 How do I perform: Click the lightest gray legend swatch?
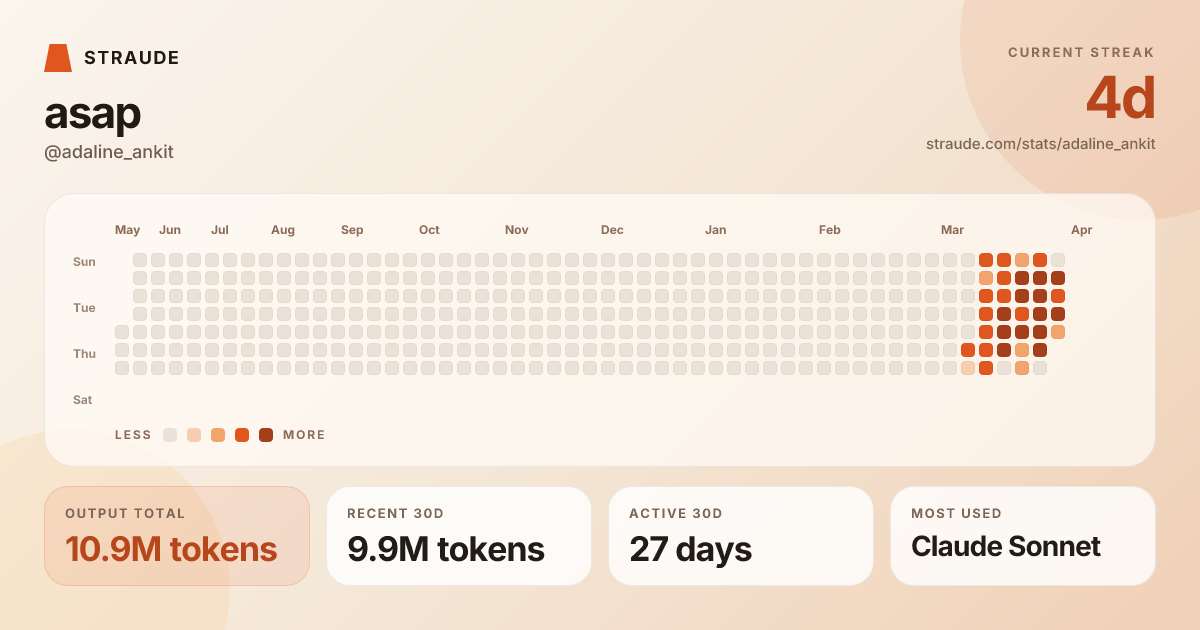pyautogui.click(x=170, y=435)
